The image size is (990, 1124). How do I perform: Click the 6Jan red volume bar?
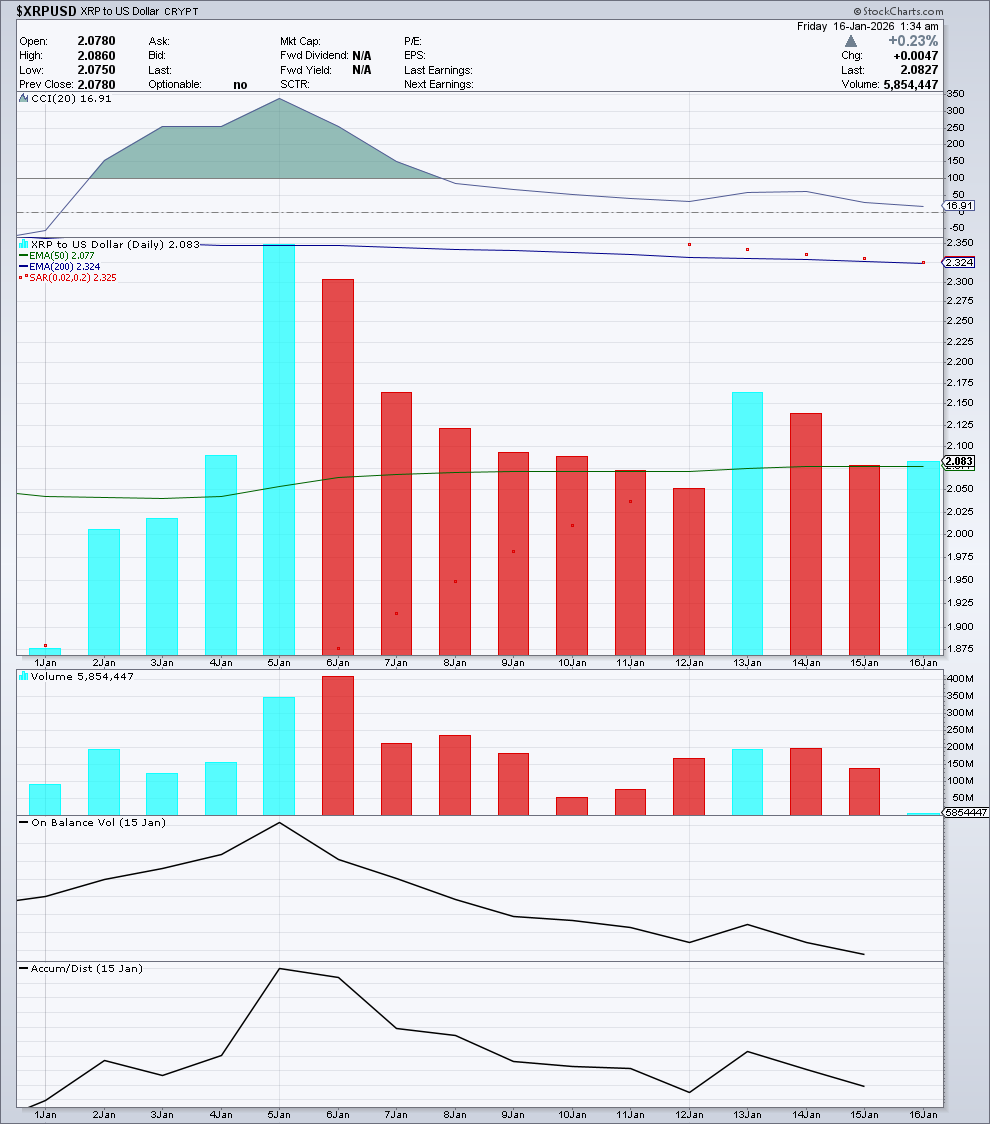338,746
